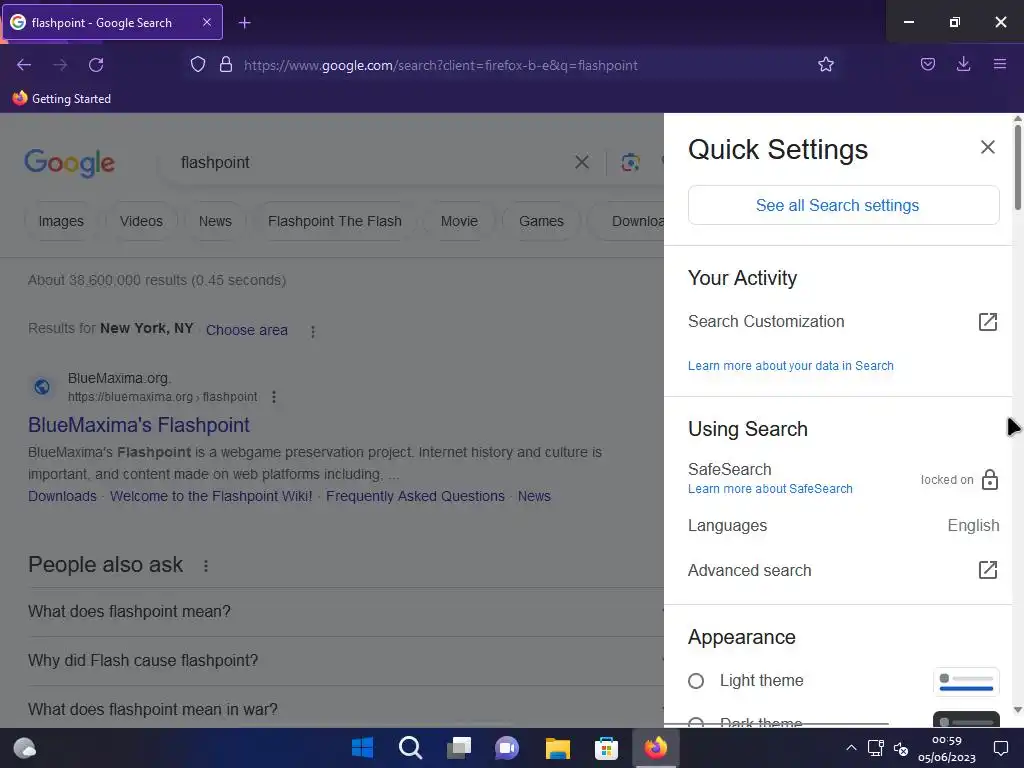This screenshot has width=1024, height=768.
Task: Click Learn more about SafeSearch link
Action: pos(770,488)
